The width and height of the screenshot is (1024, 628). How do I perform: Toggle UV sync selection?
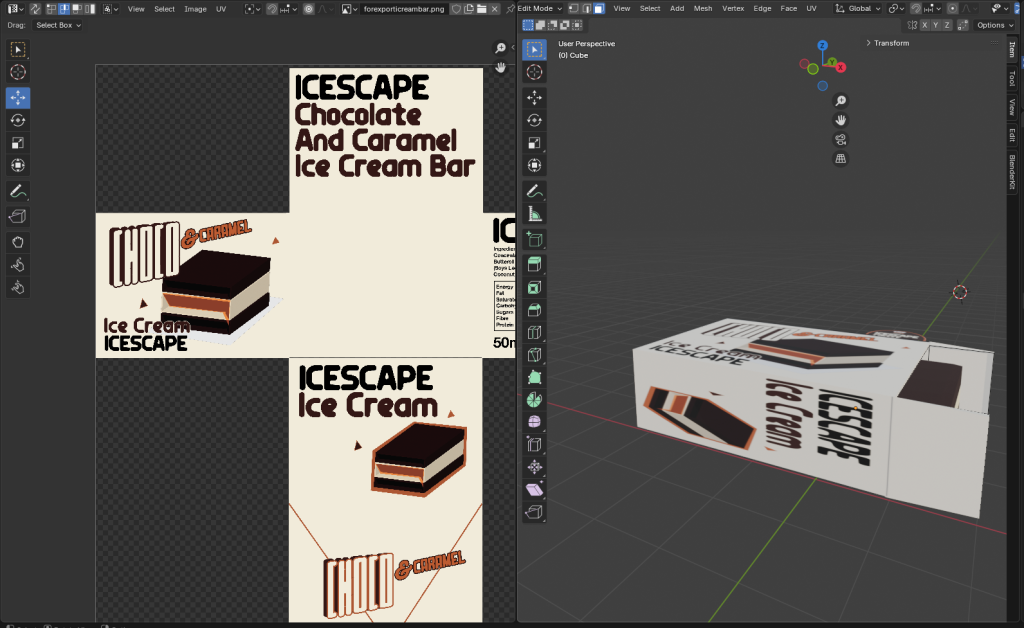tap(36, 8)
